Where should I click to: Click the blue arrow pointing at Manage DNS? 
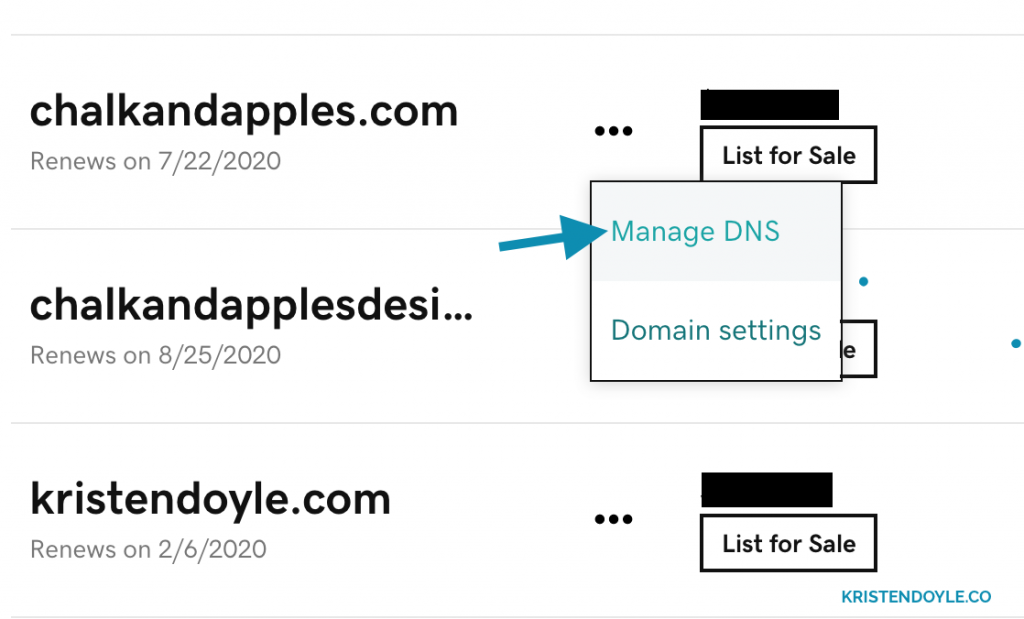(552, 238)
